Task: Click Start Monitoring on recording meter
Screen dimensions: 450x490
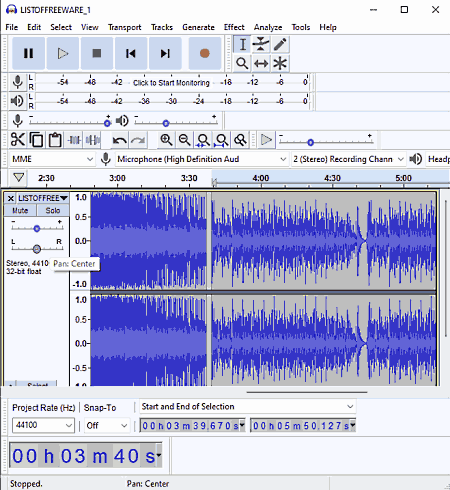Action: [x=171, y=83]
